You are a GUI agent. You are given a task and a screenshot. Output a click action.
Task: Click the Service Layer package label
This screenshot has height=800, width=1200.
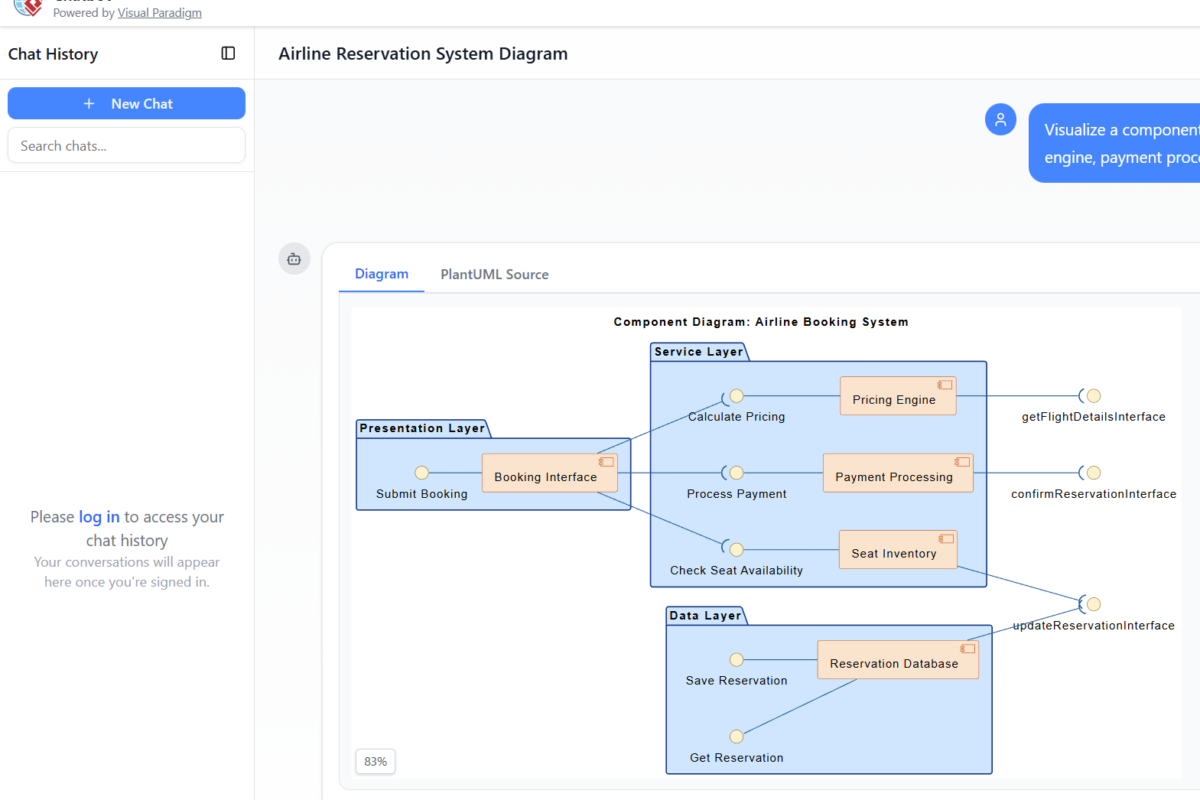(698, 352)
